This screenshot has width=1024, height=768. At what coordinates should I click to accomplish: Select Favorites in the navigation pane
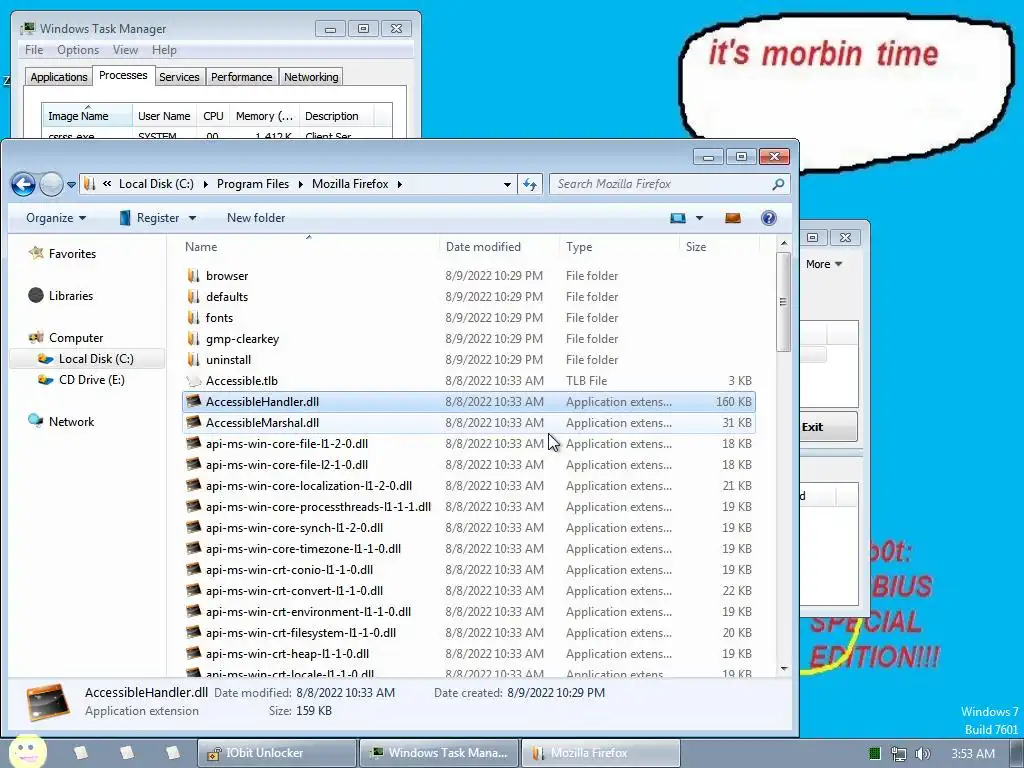coord(72,254)
